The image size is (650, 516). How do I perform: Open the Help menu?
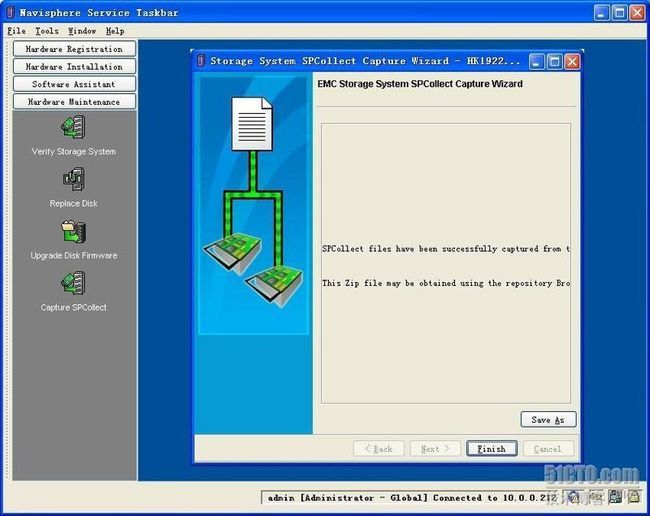pyautogui.click(x=115, y=31)
